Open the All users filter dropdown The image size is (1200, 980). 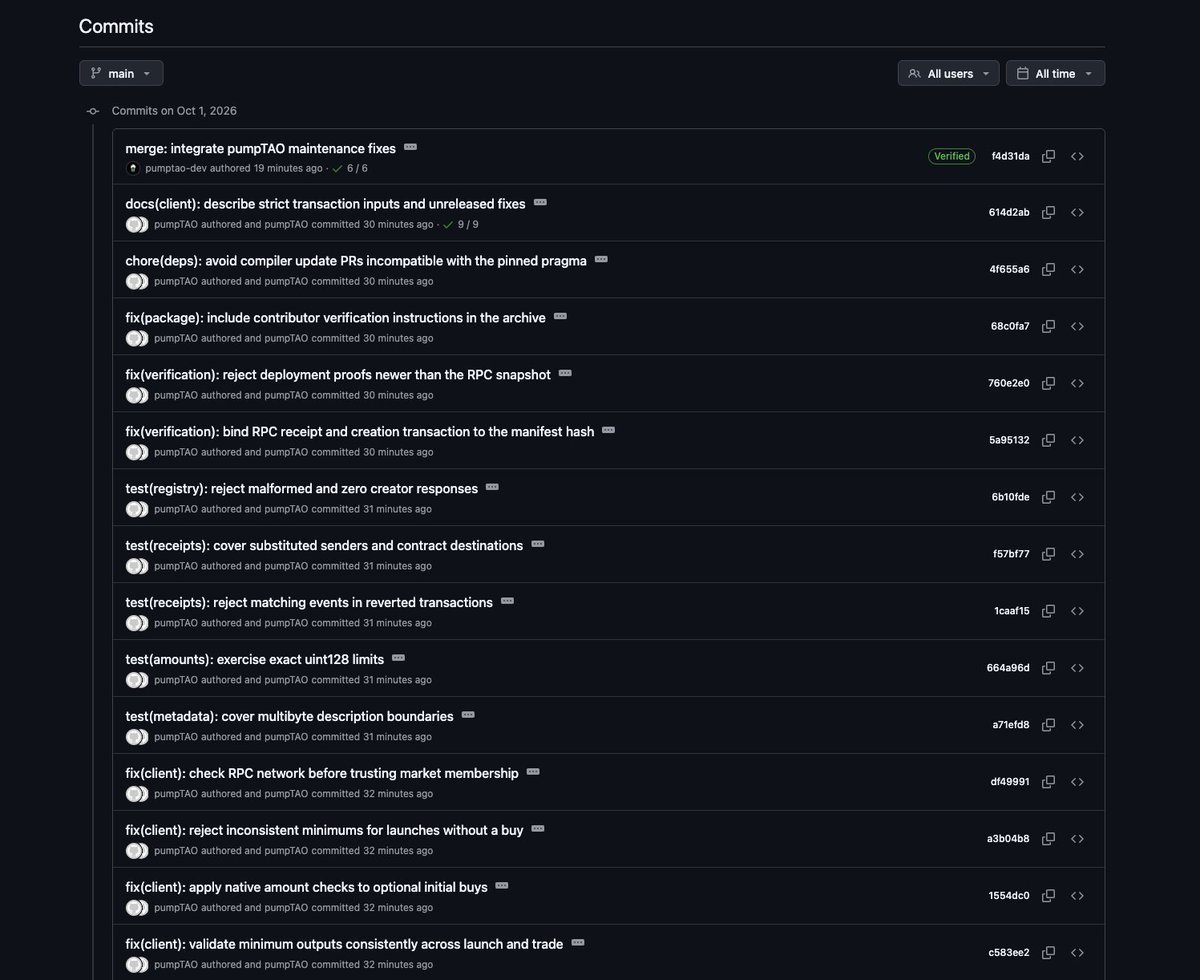pos(948,73)
